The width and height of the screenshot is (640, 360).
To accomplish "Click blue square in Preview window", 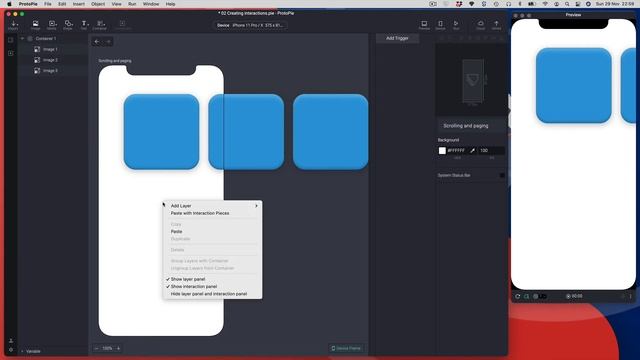I will pyautogui.click(x=573, y=85).
